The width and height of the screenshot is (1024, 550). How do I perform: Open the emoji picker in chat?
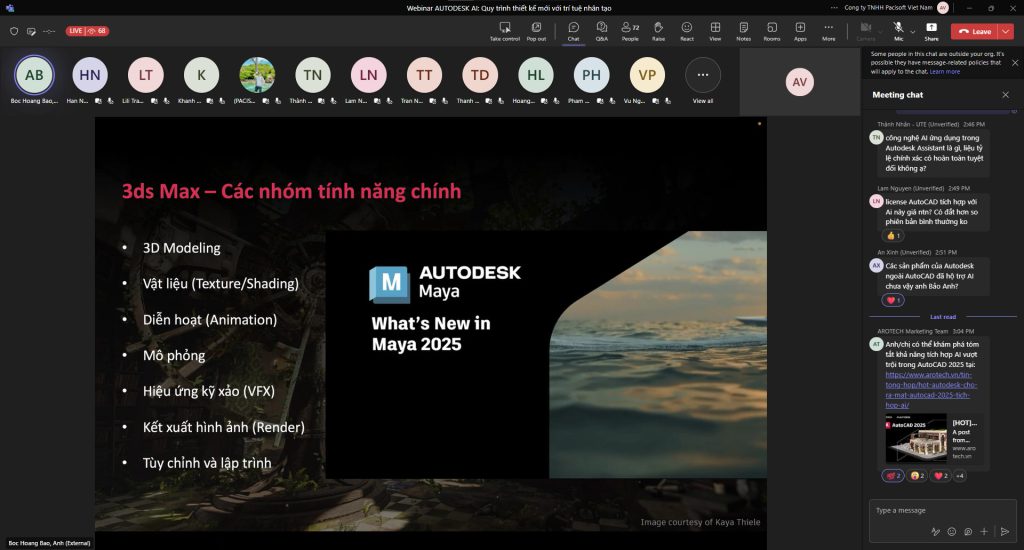tap(952, 532)
